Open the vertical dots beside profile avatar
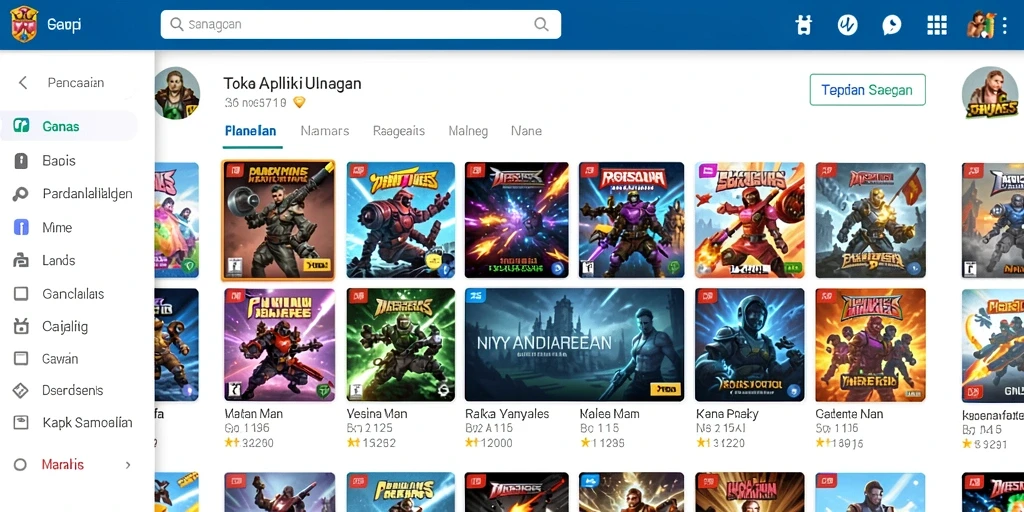This screenshot has height=512, width=1024. click(x=1004, y=25)
